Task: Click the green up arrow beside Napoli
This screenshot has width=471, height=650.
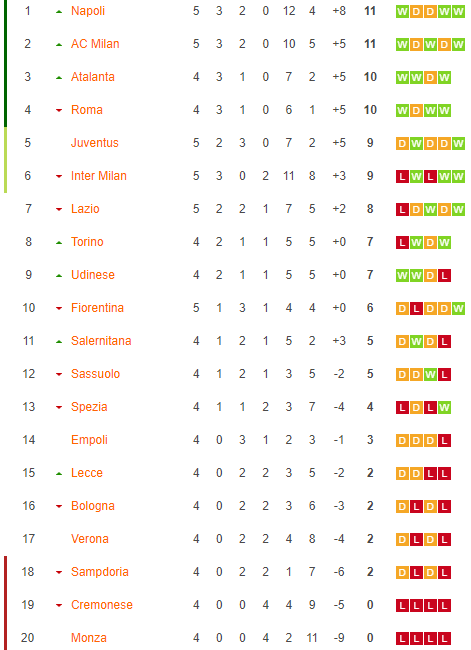Action: [x=59, y=12]
